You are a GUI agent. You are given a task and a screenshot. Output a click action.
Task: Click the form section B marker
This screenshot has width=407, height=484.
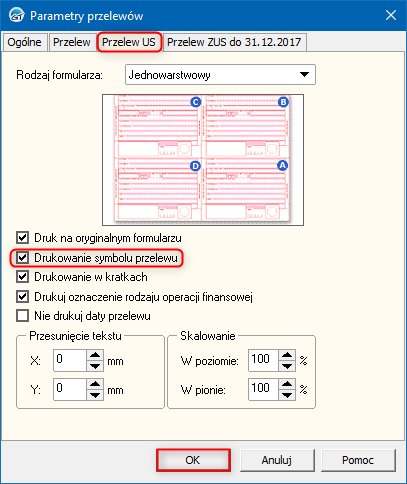point(283,102)
